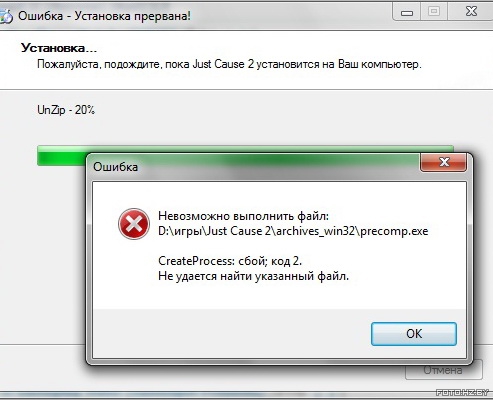
Task: Click the installer icon in the title bar
Action: pos(5,16)
